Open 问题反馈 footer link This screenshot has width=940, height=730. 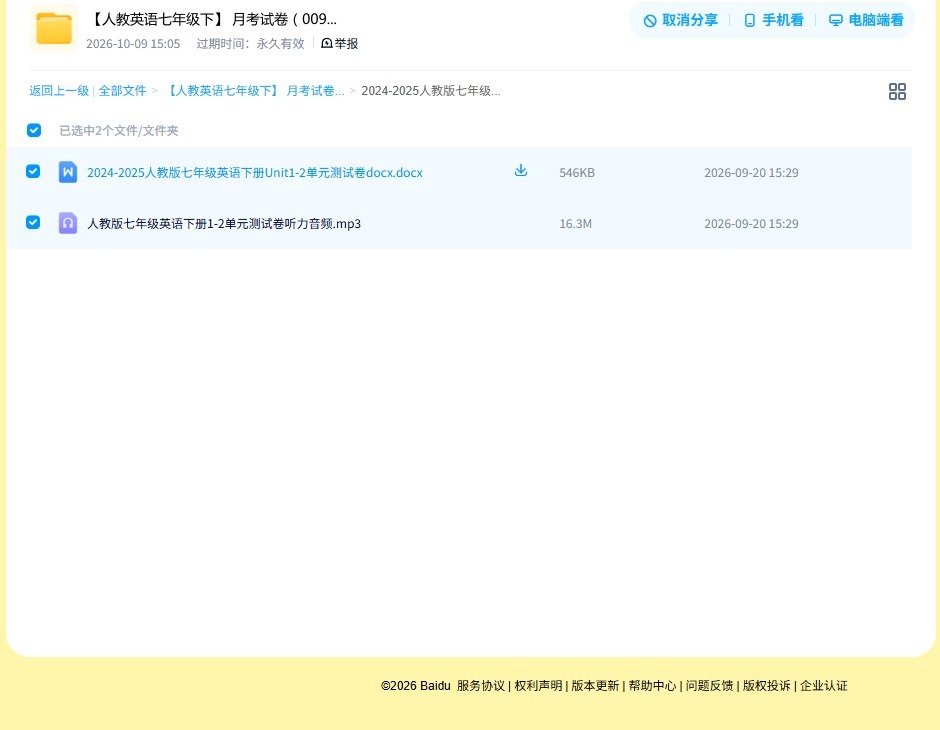click(x=709, y=686)
